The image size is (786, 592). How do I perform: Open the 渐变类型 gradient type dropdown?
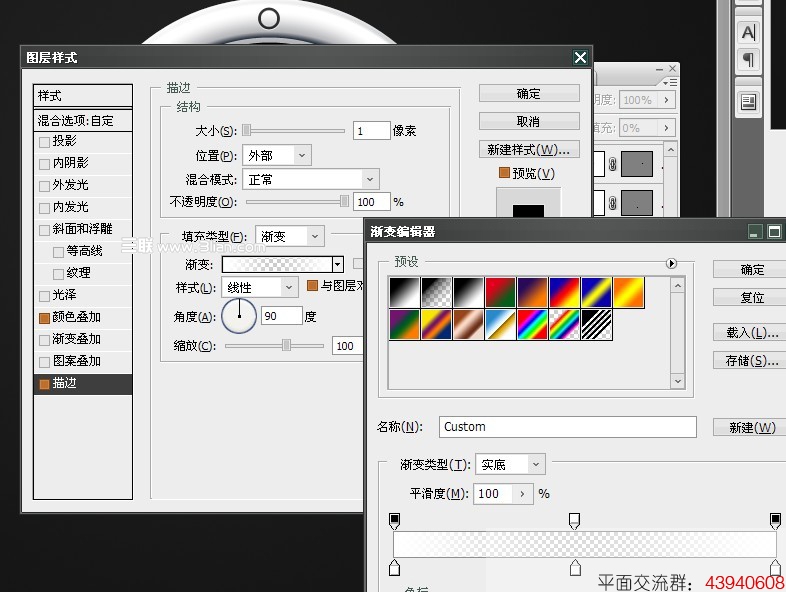(x=510, y=465)
